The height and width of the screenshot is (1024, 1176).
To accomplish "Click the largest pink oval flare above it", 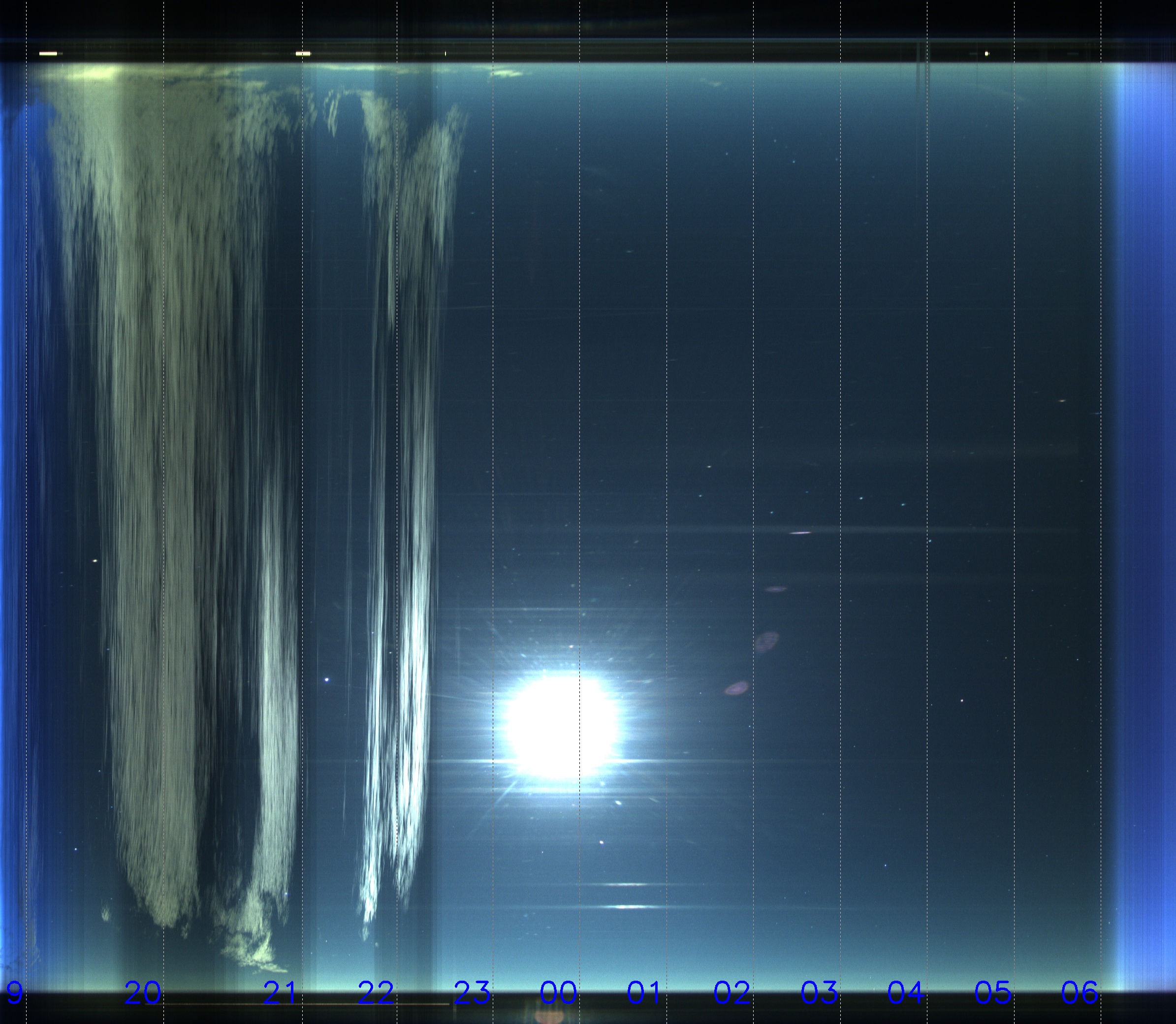I will tap(766, 641).
